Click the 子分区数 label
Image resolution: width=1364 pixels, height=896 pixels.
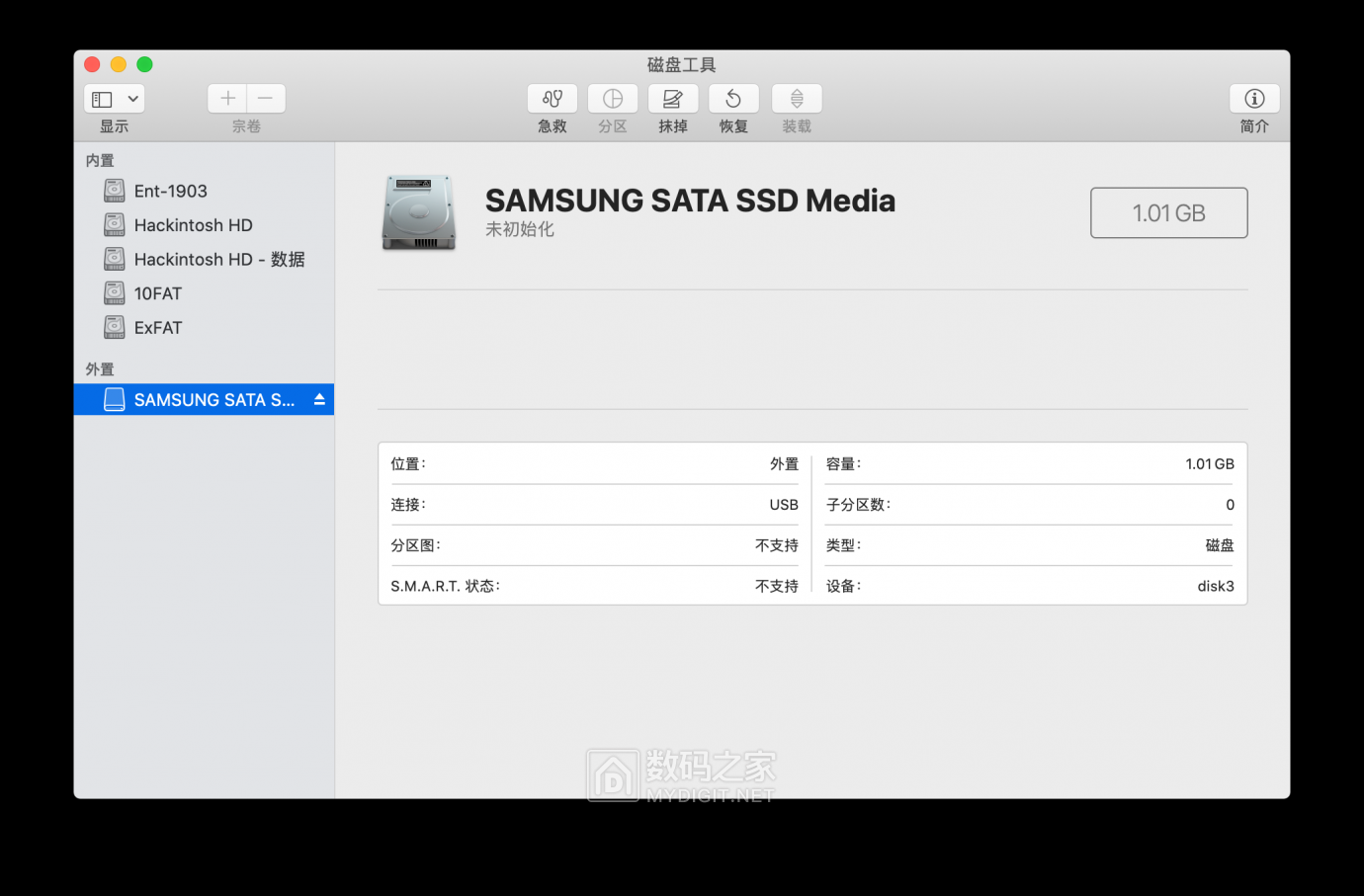pyautogui.click(x=859, y=505)
